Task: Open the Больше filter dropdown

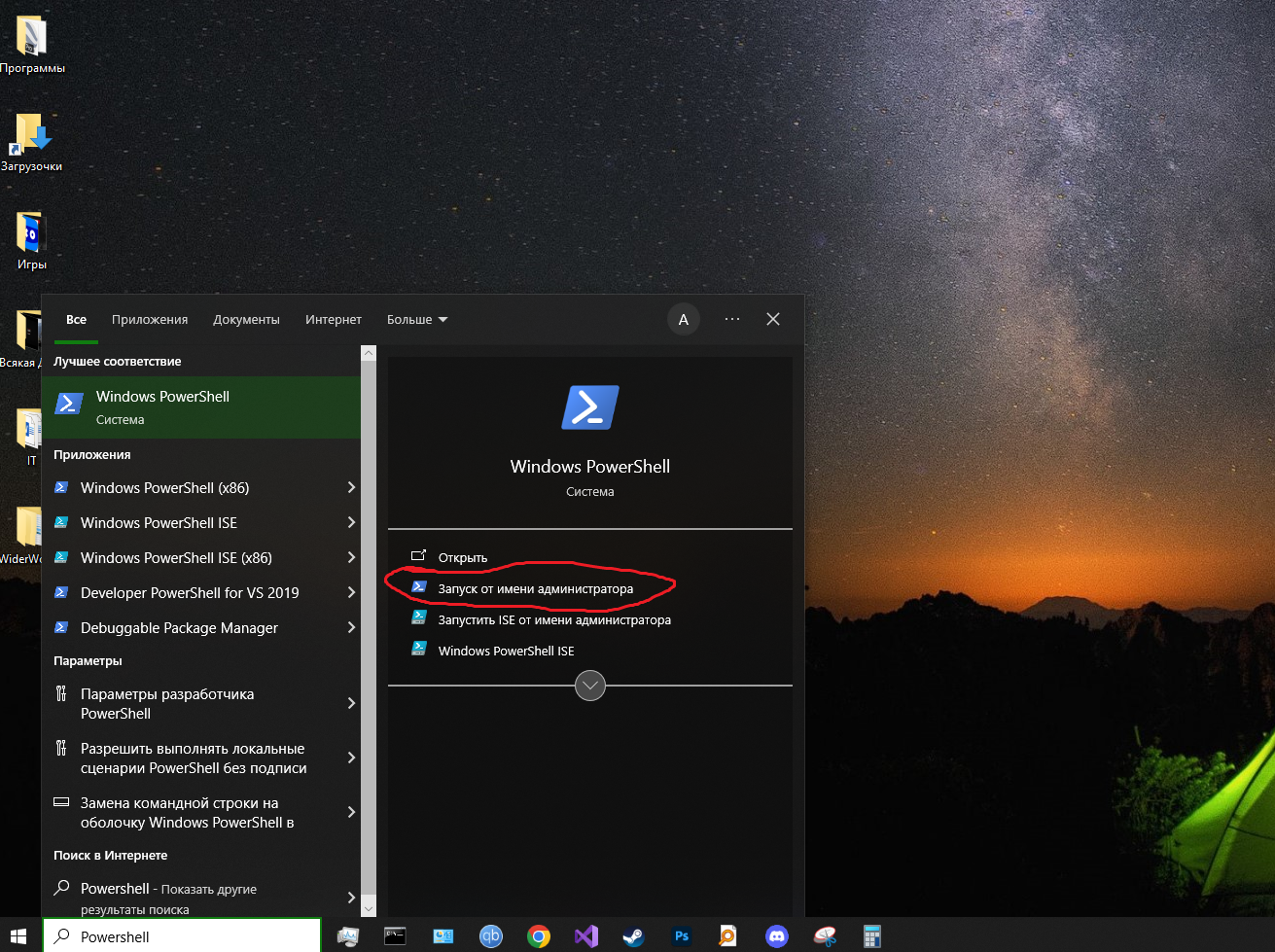Action: point(417,319)
